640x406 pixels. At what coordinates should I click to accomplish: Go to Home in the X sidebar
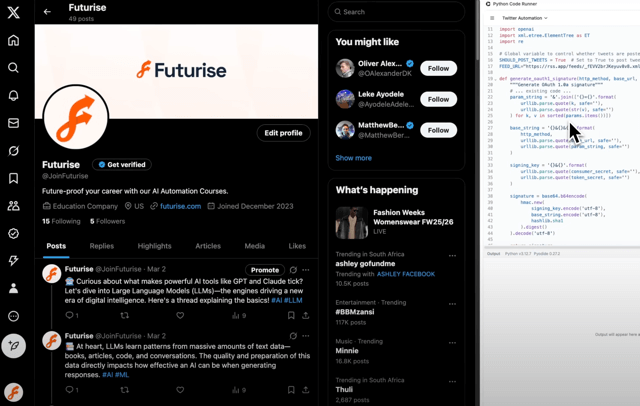pyautogui.click(x=14, y=41)
